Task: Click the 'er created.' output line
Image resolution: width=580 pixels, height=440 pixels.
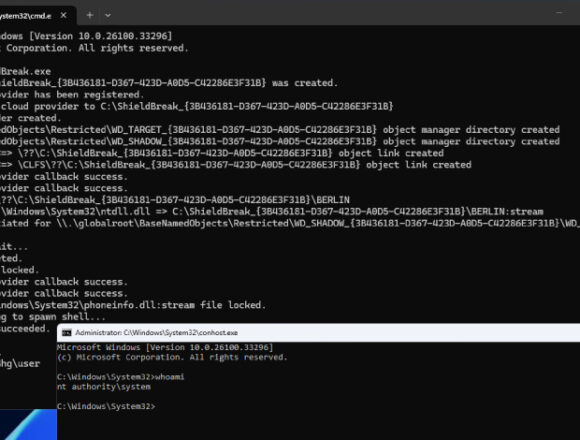Action: [x=30, y=118]
